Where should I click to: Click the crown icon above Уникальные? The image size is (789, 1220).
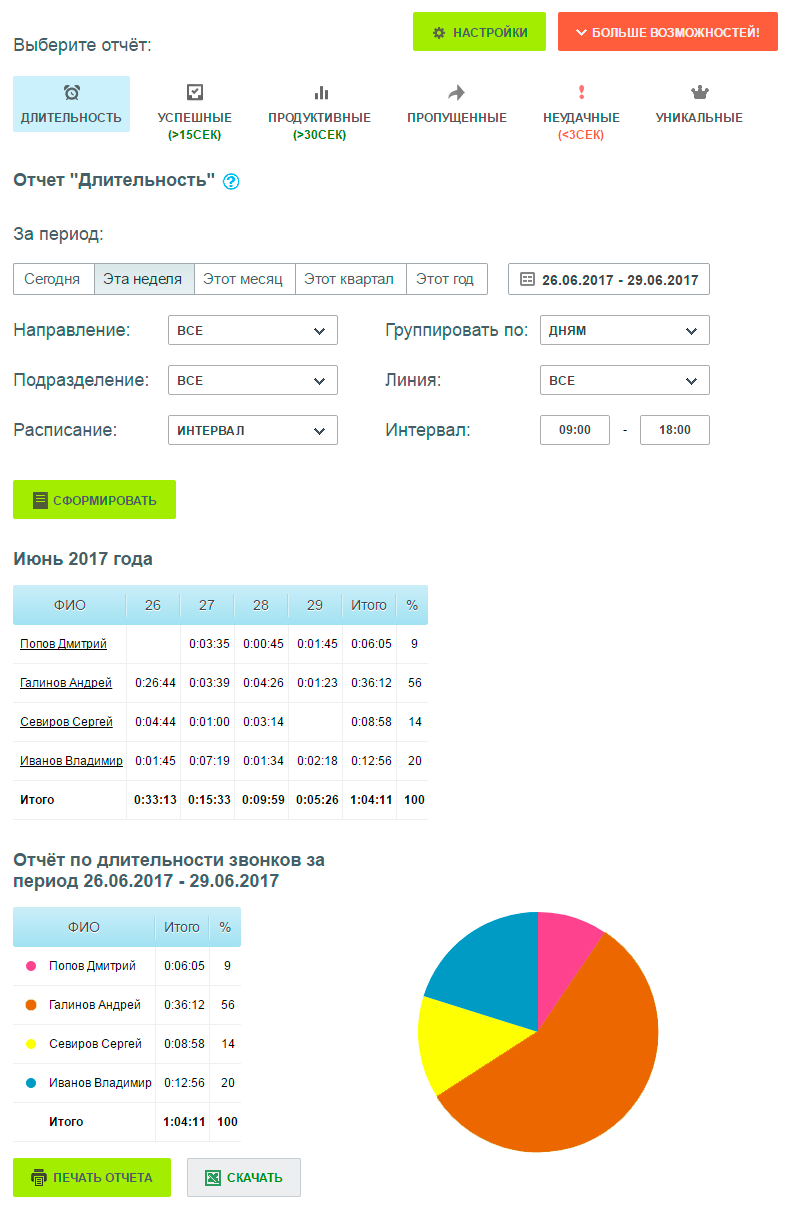pos(700,93)
